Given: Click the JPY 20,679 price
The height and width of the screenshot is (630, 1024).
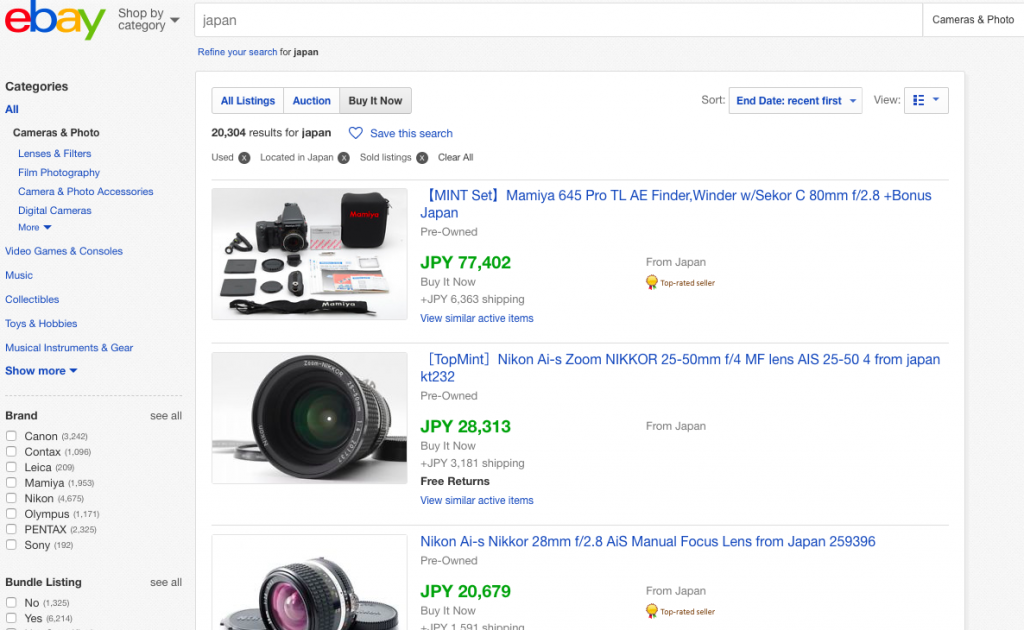Looking at the screenshot, I should 466,591.
